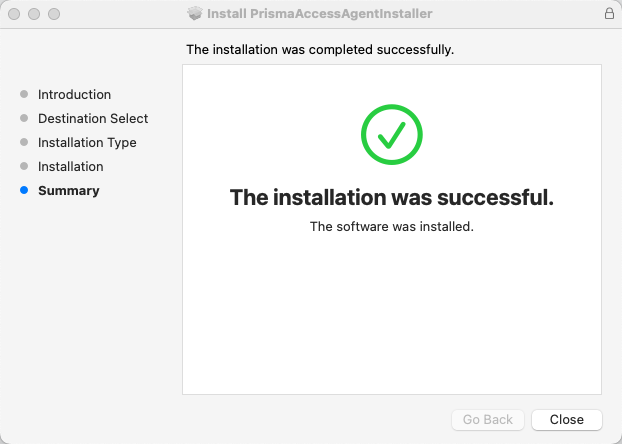622x444 pixels.
Task: Click "The software was installed." text
Action: 392,226
